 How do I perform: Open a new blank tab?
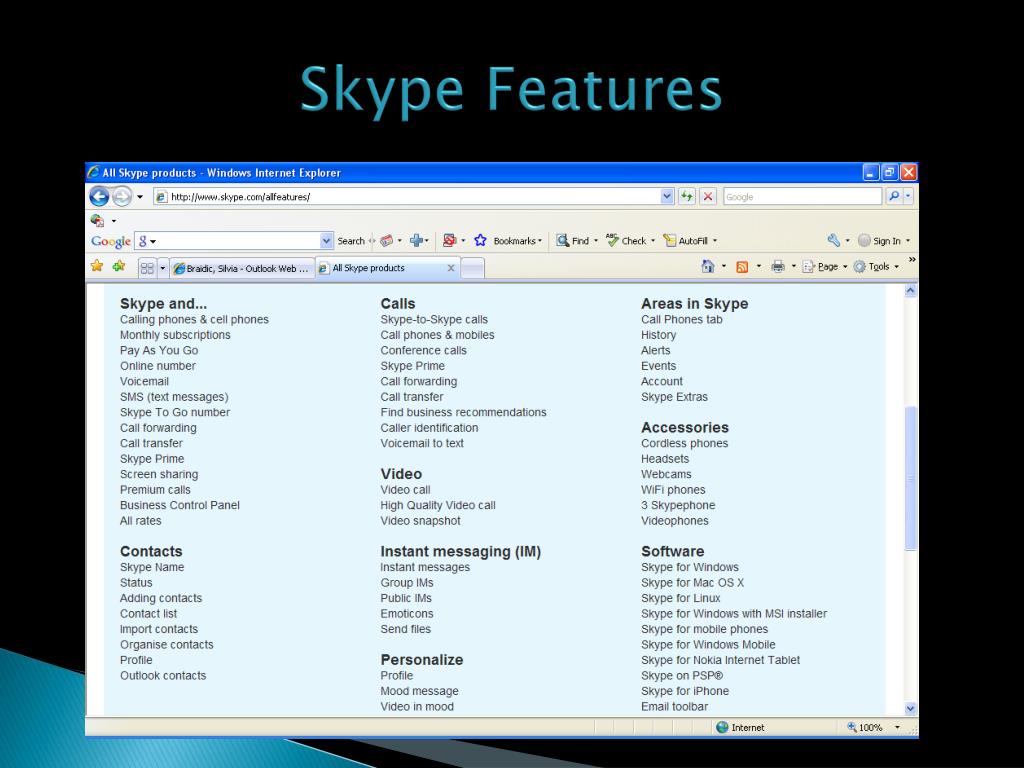[x=473, y=268]
